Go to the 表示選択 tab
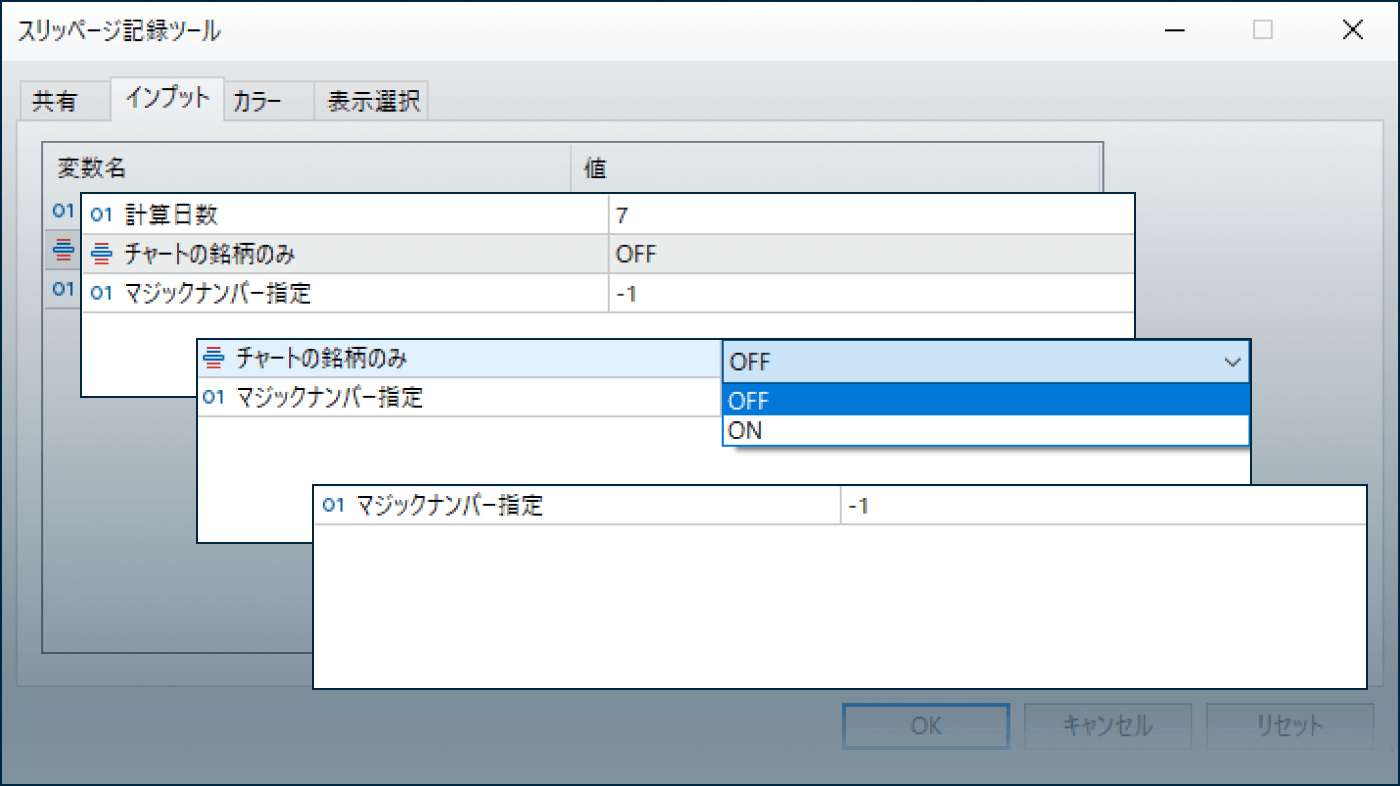Screen dimensions: 1400x786 372,102
